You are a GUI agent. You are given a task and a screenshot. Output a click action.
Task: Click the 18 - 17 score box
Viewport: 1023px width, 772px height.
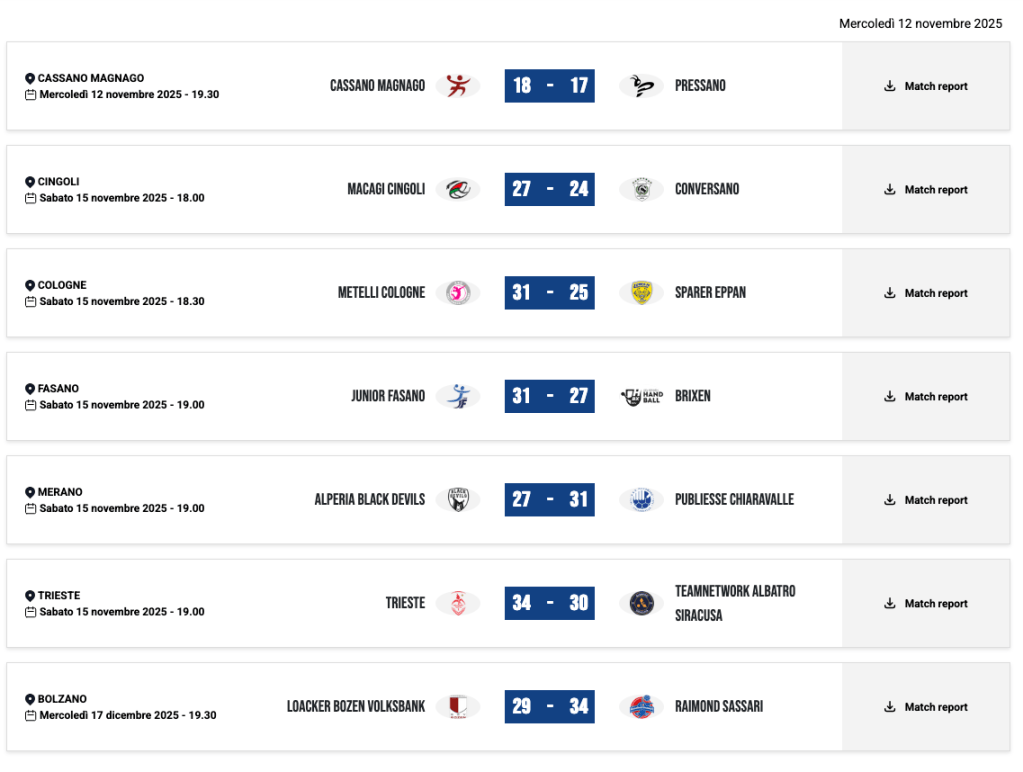click(549, 86)
